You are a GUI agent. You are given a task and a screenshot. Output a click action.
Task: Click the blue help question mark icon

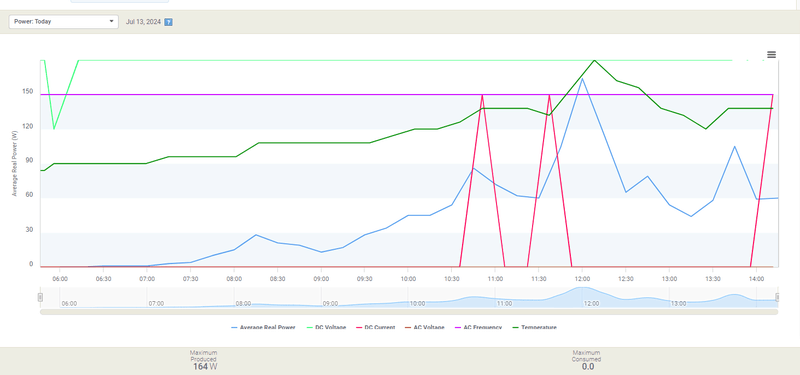click(x=168, y=22)
